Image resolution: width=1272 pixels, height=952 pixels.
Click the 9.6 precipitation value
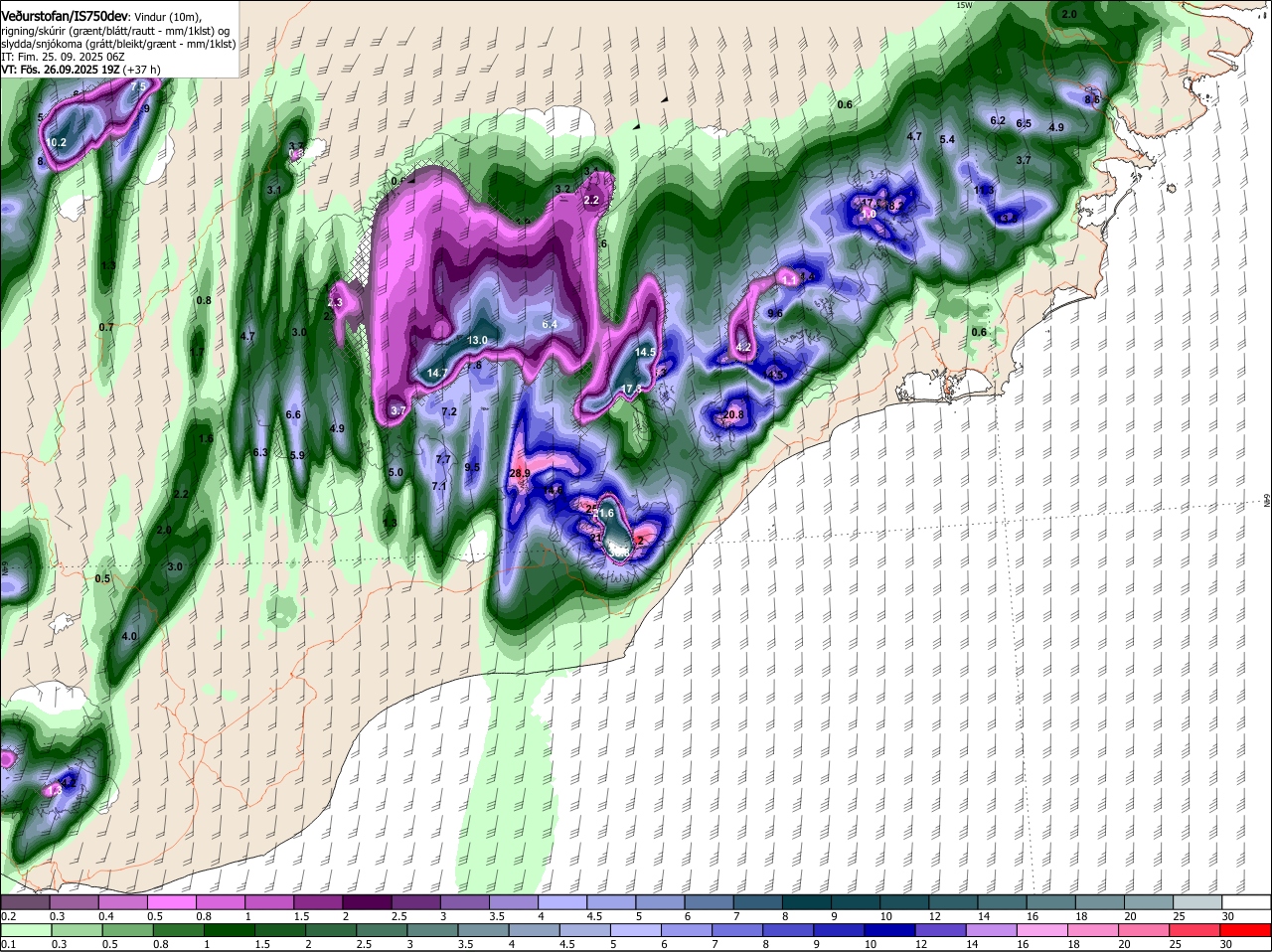tap(775, 313)
